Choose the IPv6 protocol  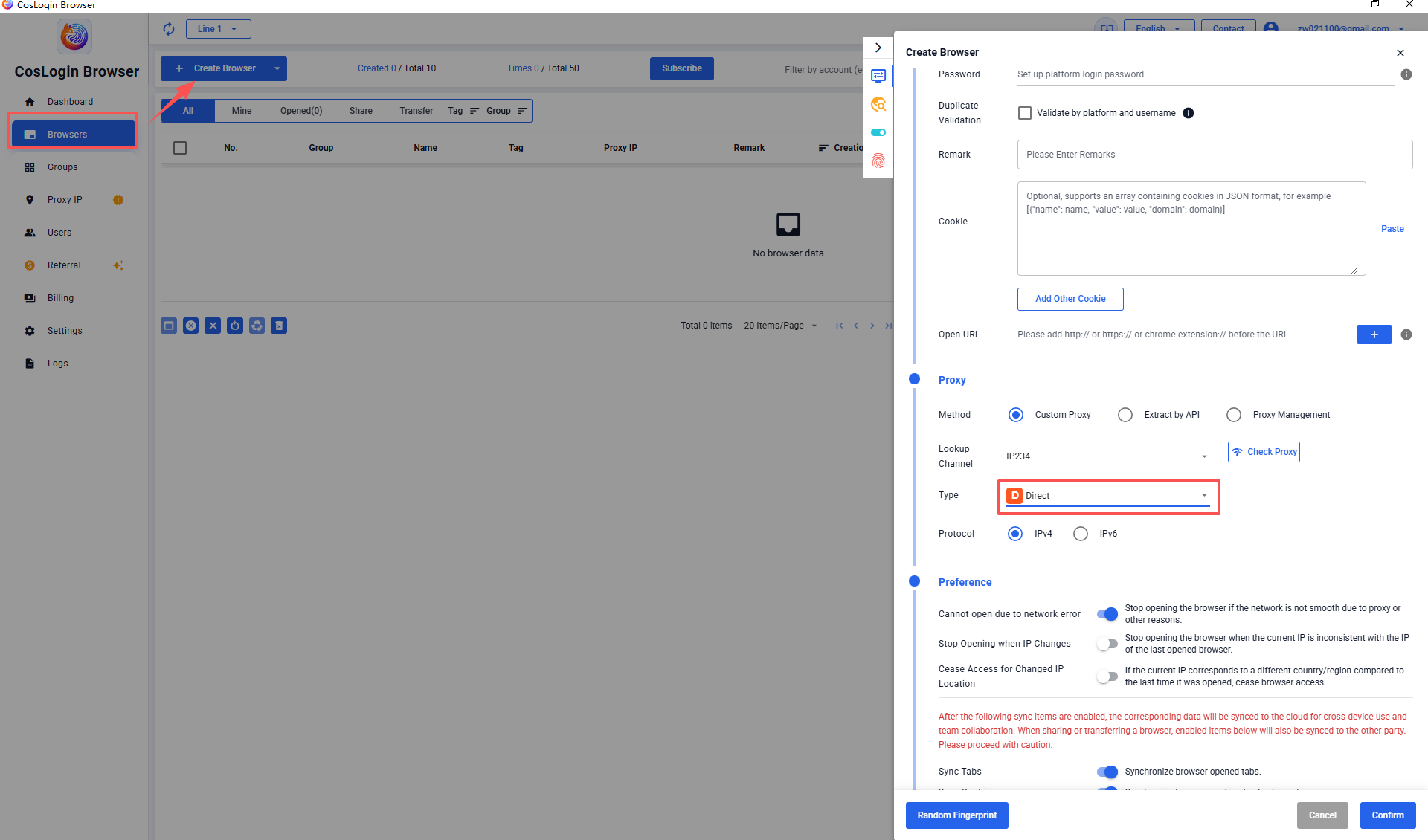[1081, 534]
